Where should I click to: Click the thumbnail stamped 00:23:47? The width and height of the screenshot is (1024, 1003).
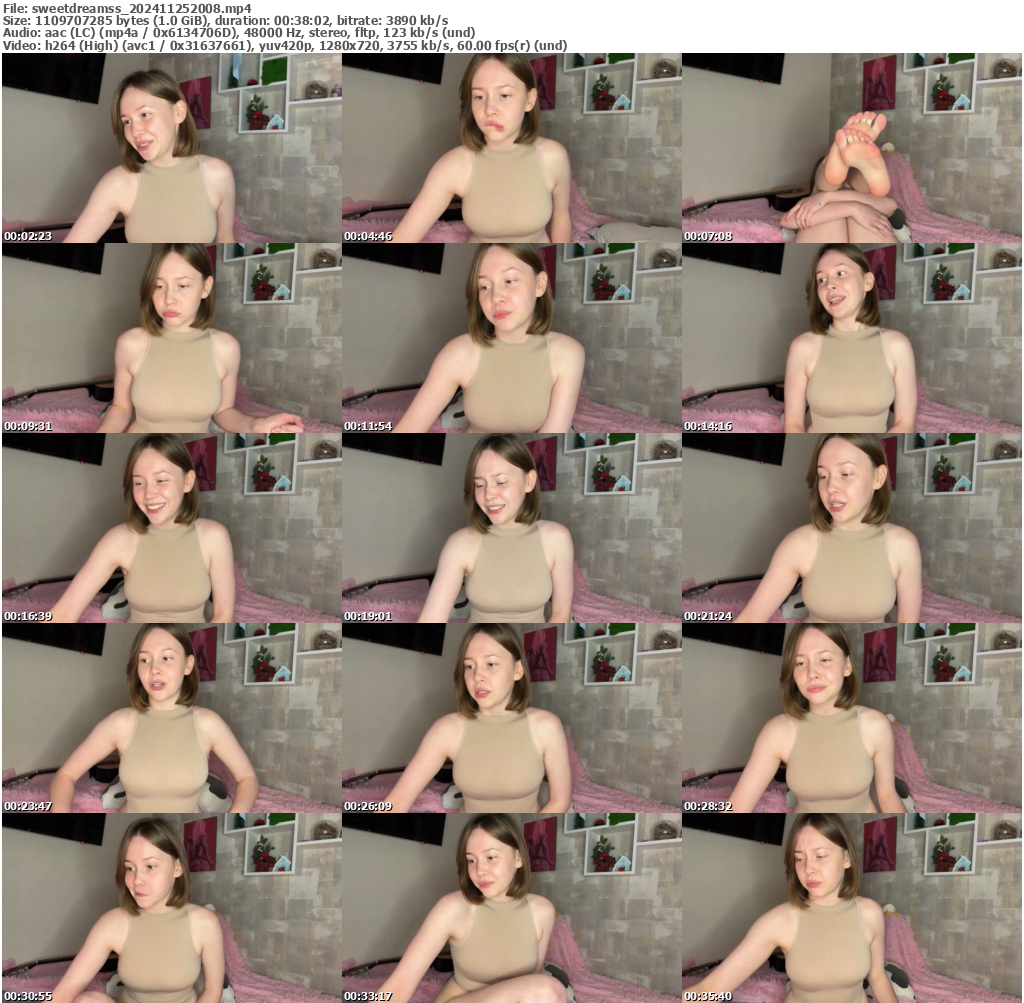pyautogui.click(x=170, y=714)
